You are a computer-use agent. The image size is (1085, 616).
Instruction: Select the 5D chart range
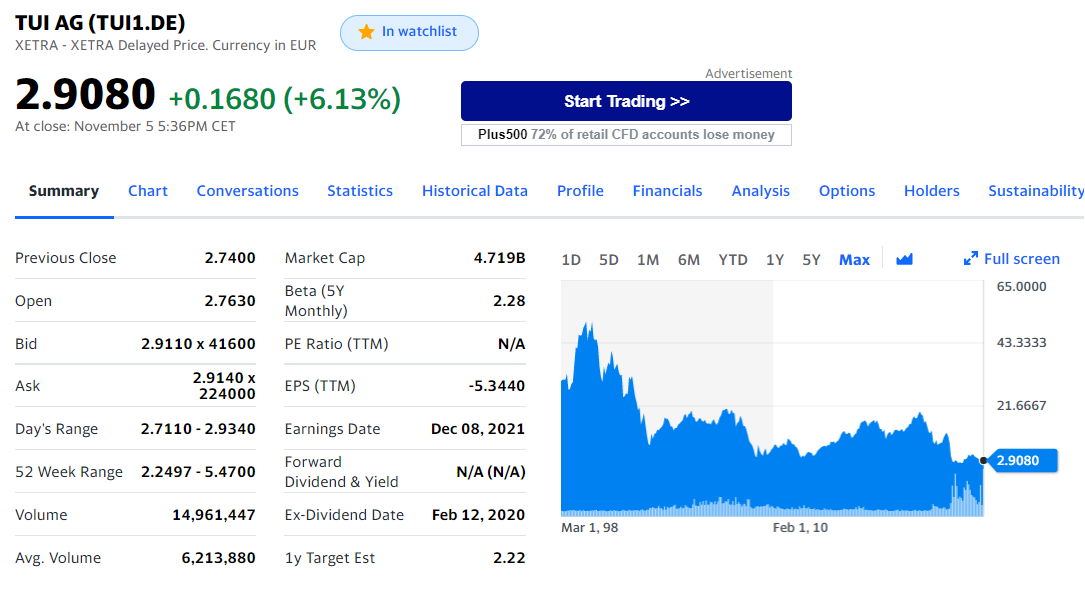point(609,260)
